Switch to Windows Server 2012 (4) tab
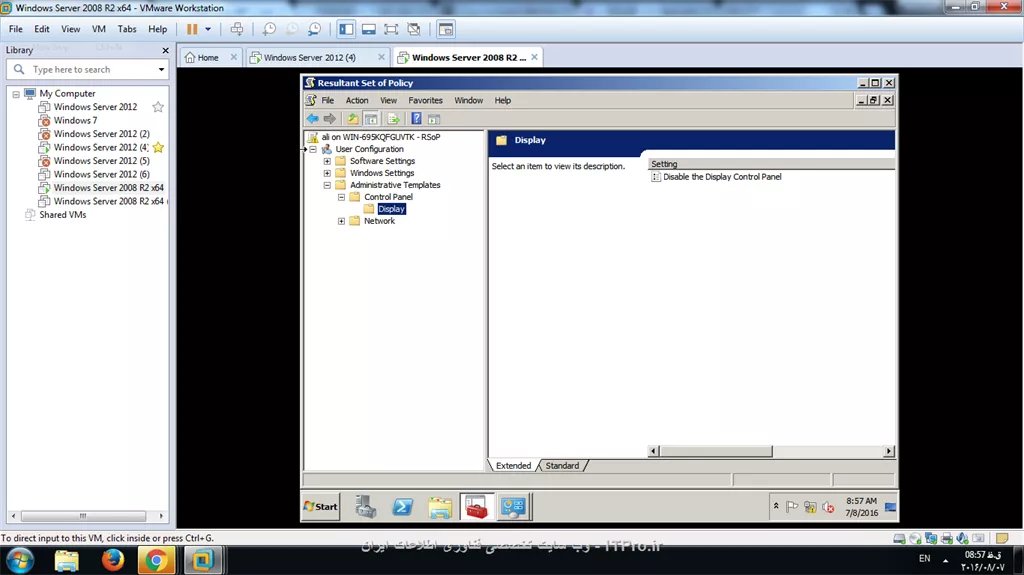This screenshot has width=1024, height=575. pyautogui.click(x=310, y=58)
